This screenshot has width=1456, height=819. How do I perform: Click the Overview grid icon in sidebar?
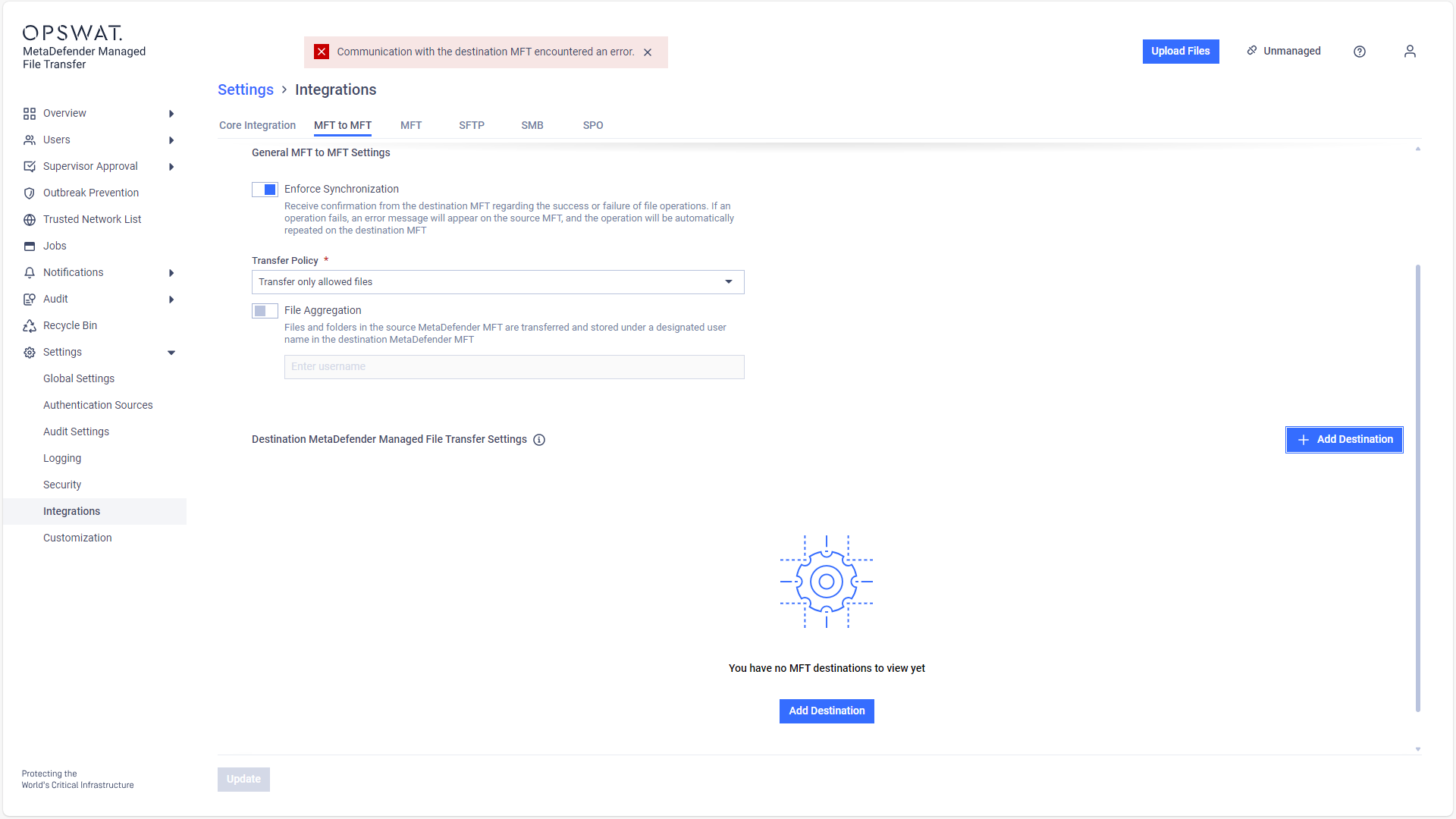tap(30, 114)
